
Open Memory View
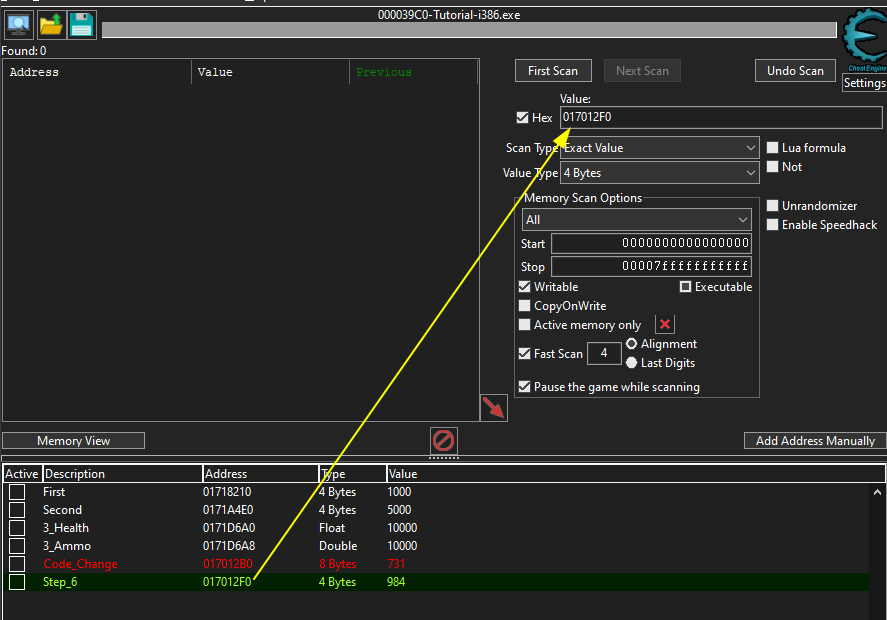74,441
